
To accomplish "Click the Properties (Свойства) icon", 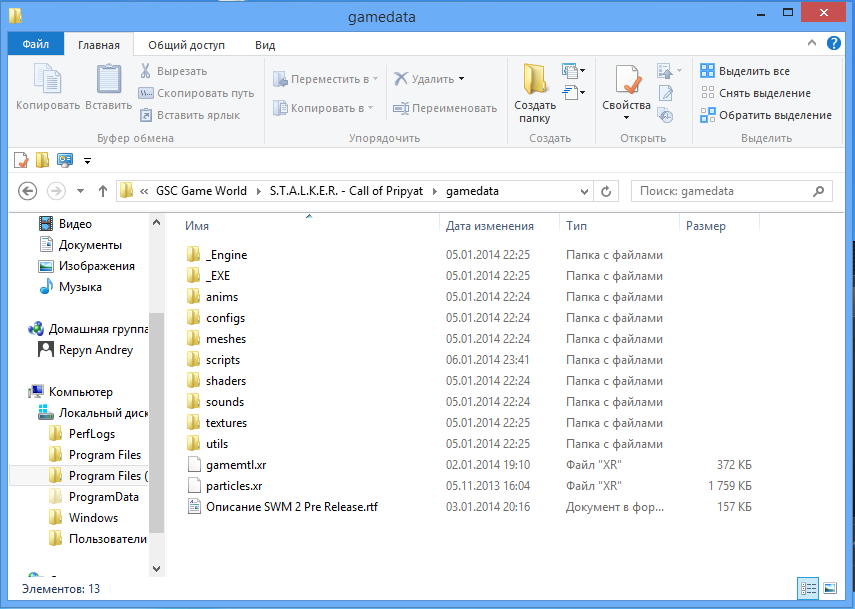I will tap(627, 80).
